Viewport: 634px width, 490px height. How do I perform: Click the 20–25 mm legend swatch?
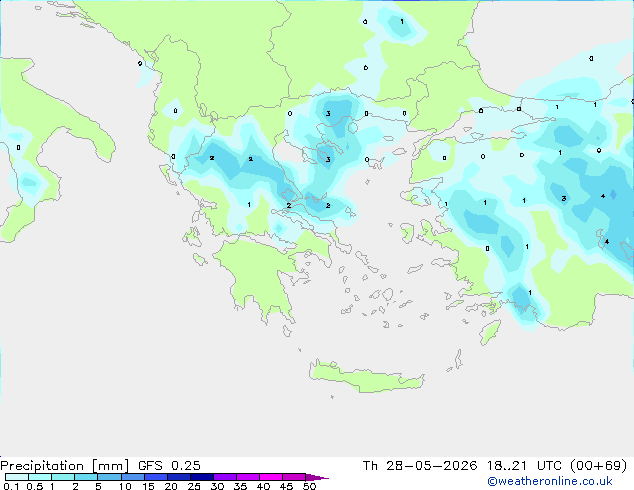(178, 477)
